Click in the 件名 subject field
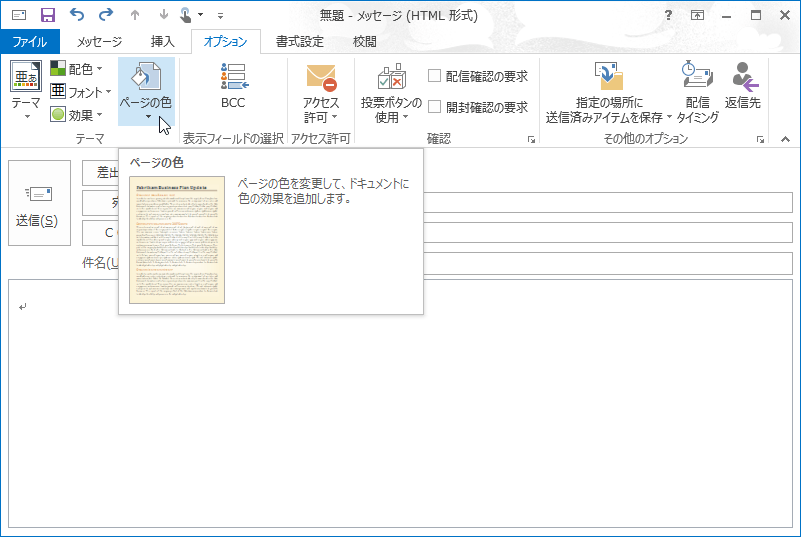Image resolution: width=801 pixels, height=537 pixels. point(608,264)
